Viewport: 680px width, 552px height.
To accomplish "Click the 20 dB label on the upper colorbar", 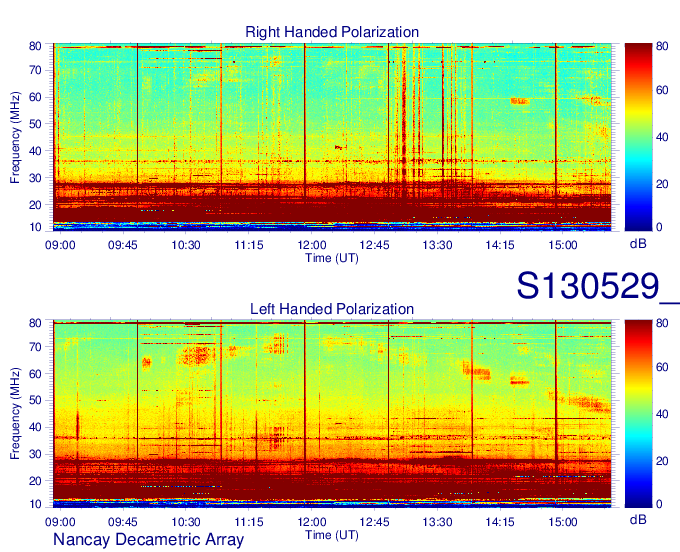I will pyautogui.click(x=662, y=184).
